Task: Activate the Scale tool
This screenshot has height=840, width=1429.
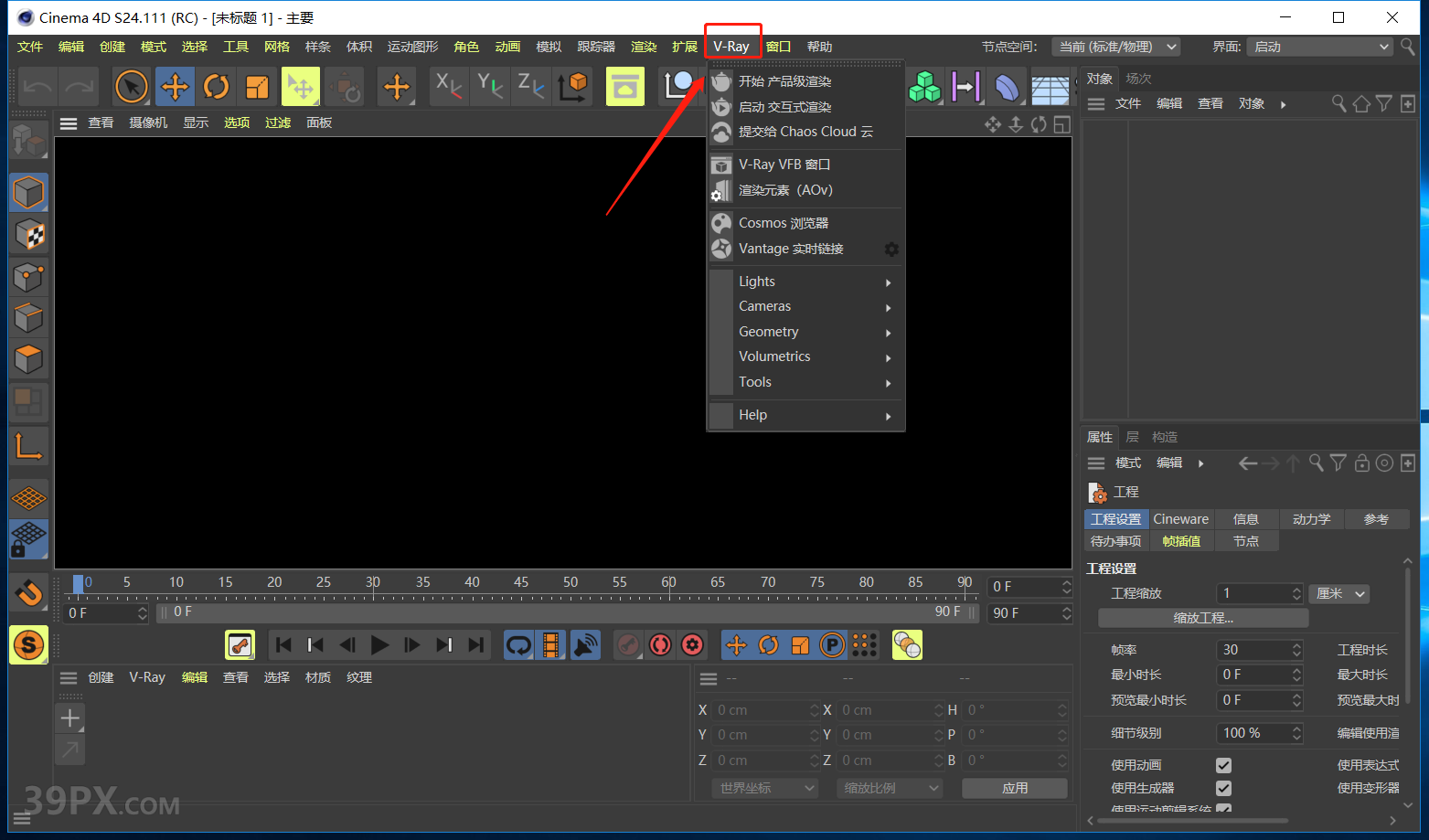Action: pos(258,87)
